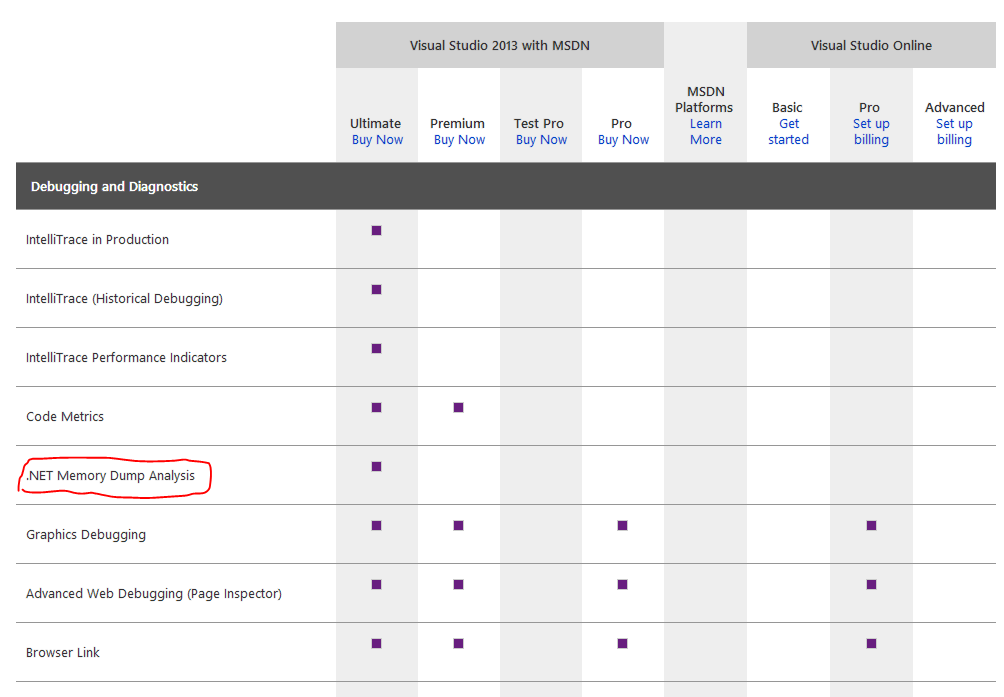Click Ultimate marker for Graphics Debugging
Screen dimensions: 1004x697
[x=376, y=525]
